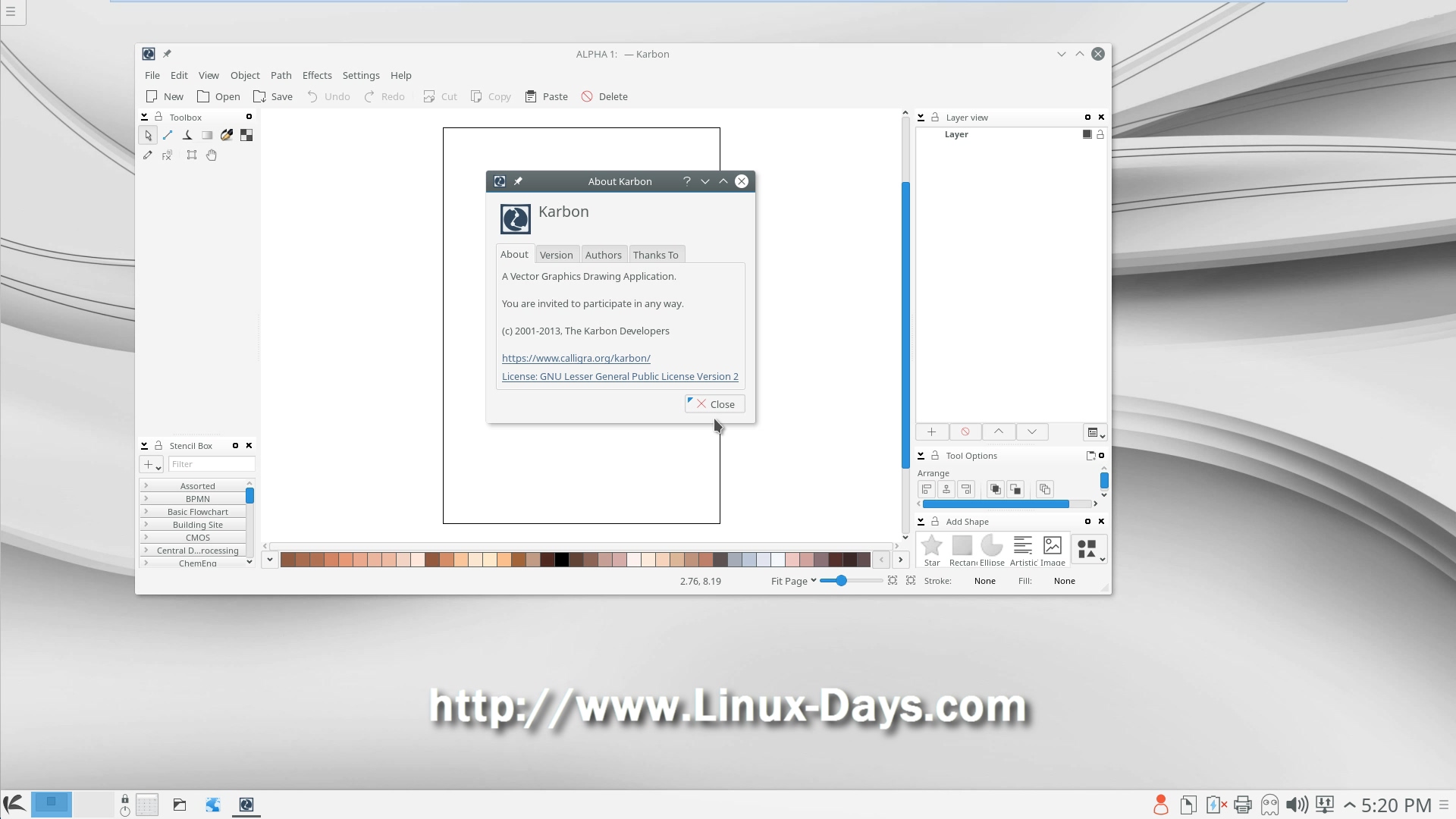Select the checkered pattern tool in Toolbox

246,135
